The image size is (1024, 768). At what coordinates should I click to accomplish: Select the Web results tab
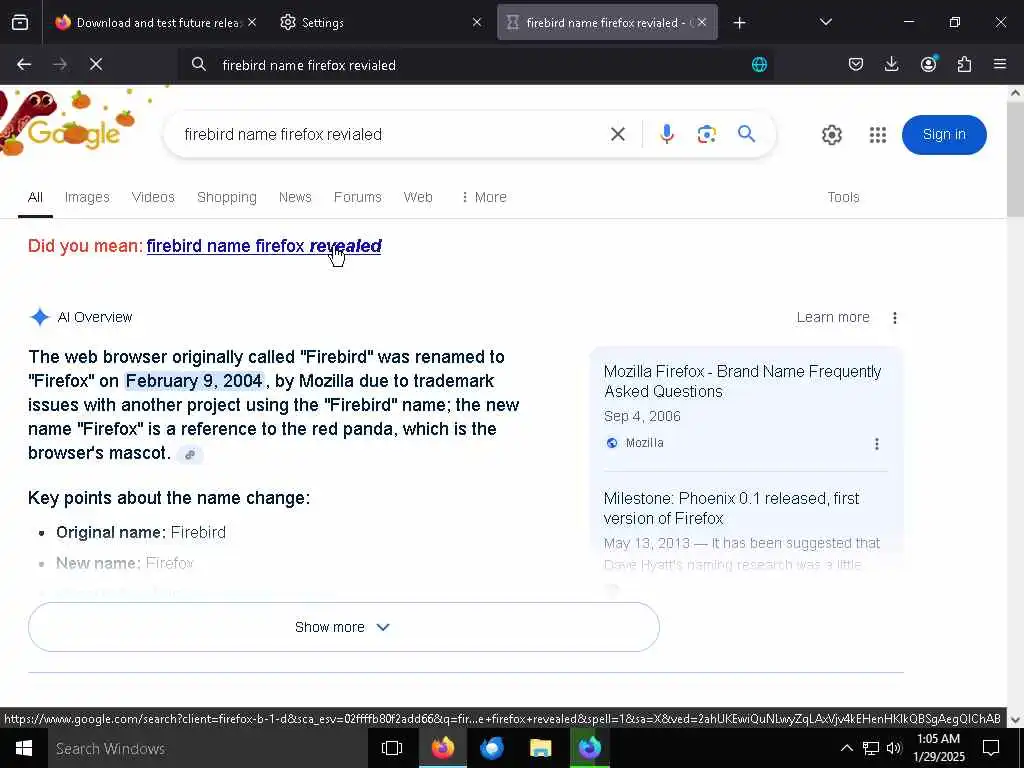(418, 197)
